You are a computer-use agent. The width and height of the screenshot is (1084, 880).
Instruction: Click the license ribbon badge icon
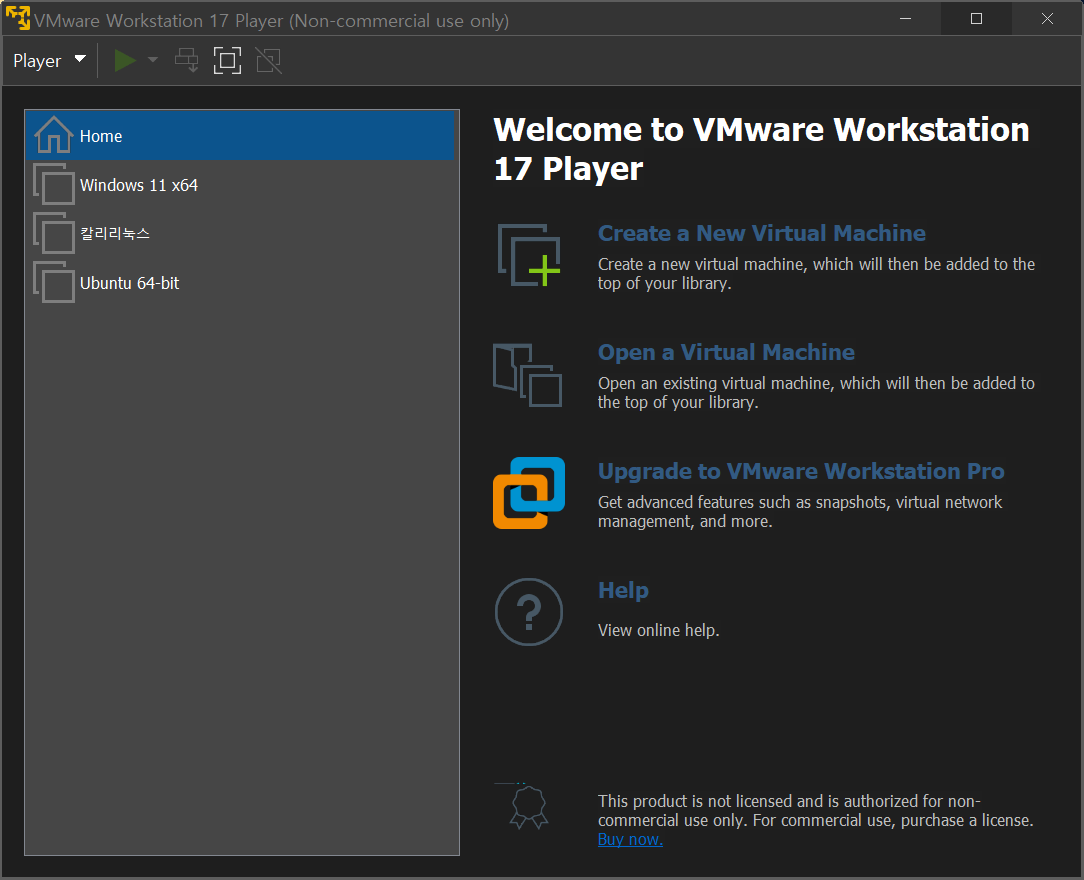529,807
